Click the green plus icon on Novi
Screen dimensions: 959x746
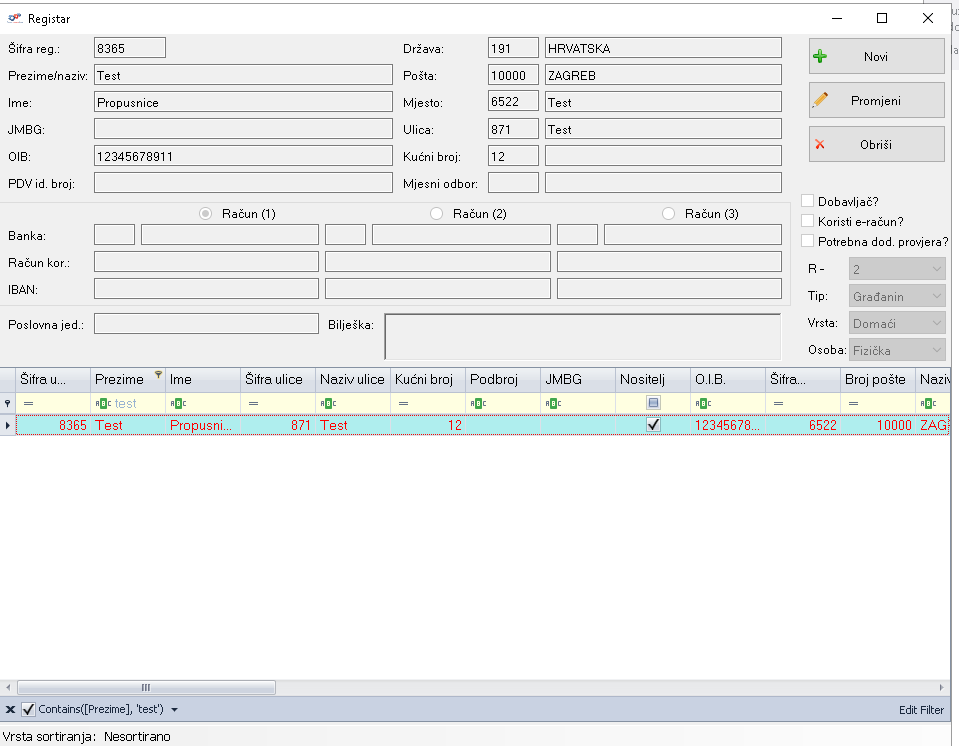pos(820,57)
